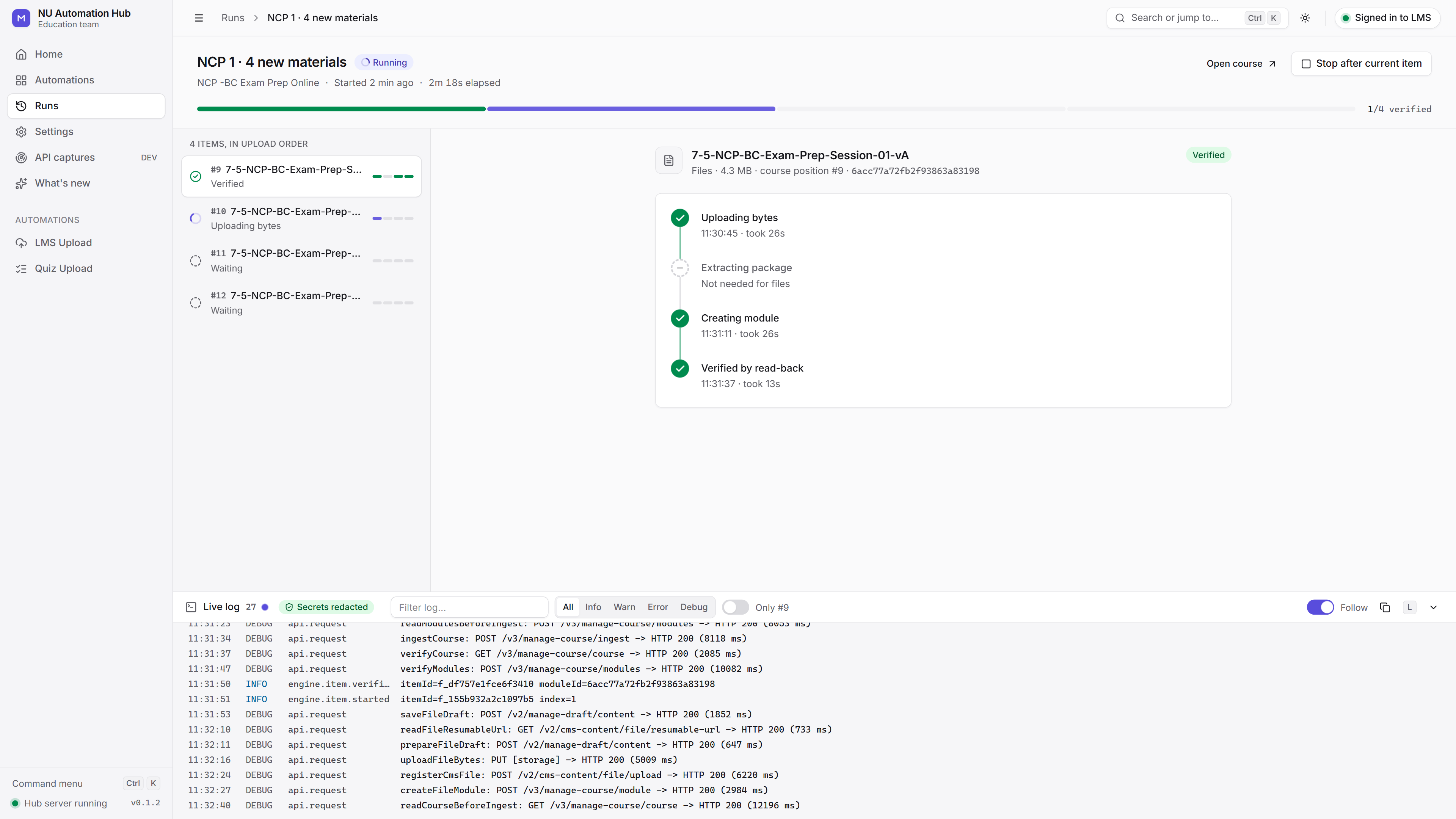Click the Verified by read-back check icon
The image size is (1456, 819).
680,369
